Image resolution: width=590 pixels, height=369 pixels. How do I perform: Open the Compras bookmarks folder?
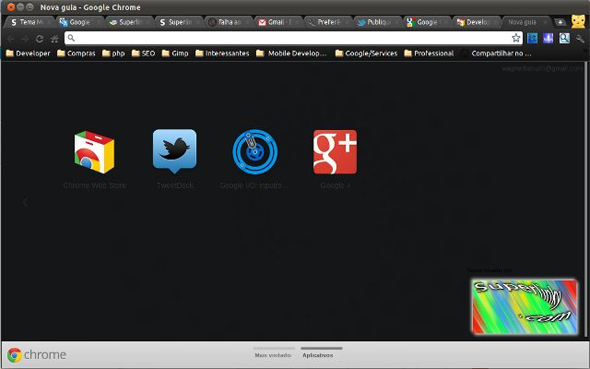click(x=76, y=53)
